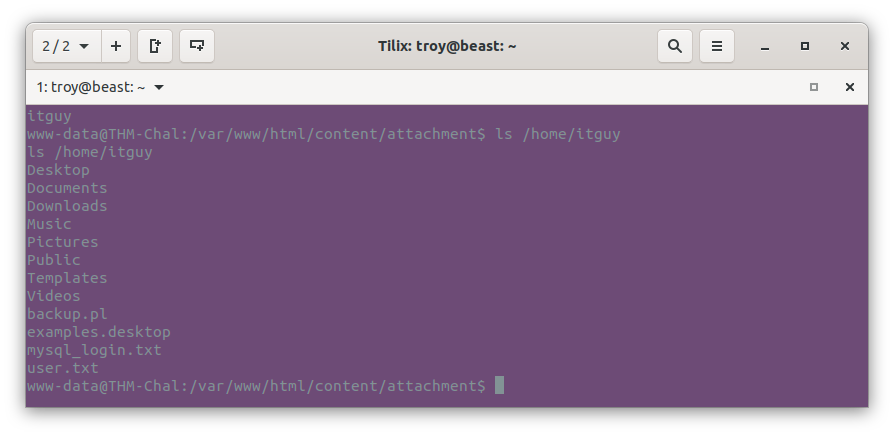Close the Tilix window
The image size is (894, 436).
click(845, 46)
